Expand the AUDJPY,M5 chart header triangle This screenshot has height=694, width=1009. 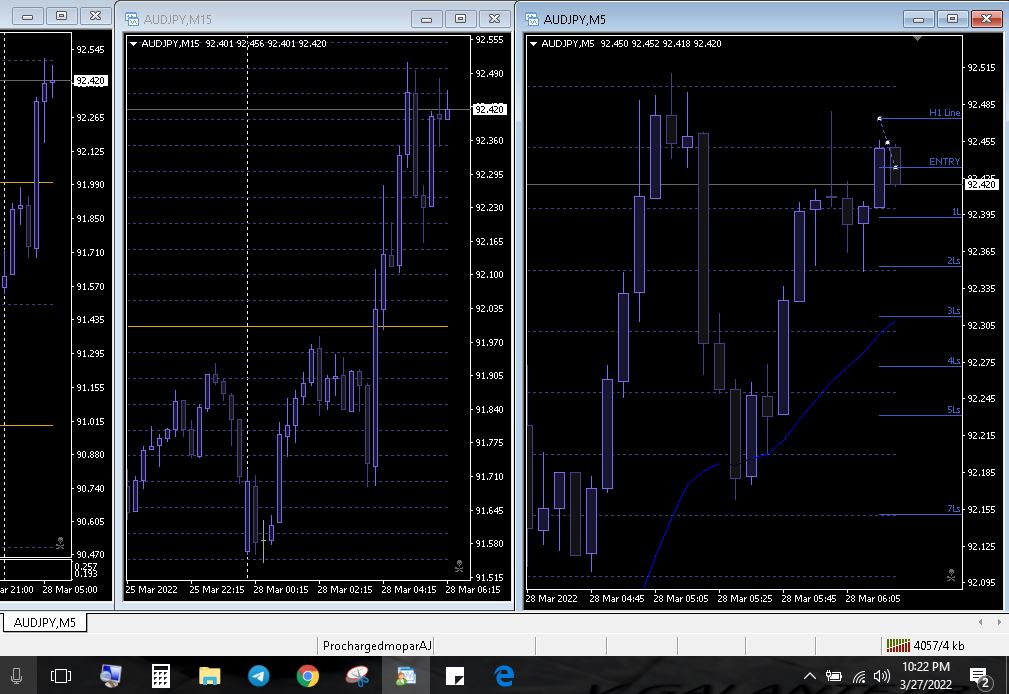click(x=533, y=44)
